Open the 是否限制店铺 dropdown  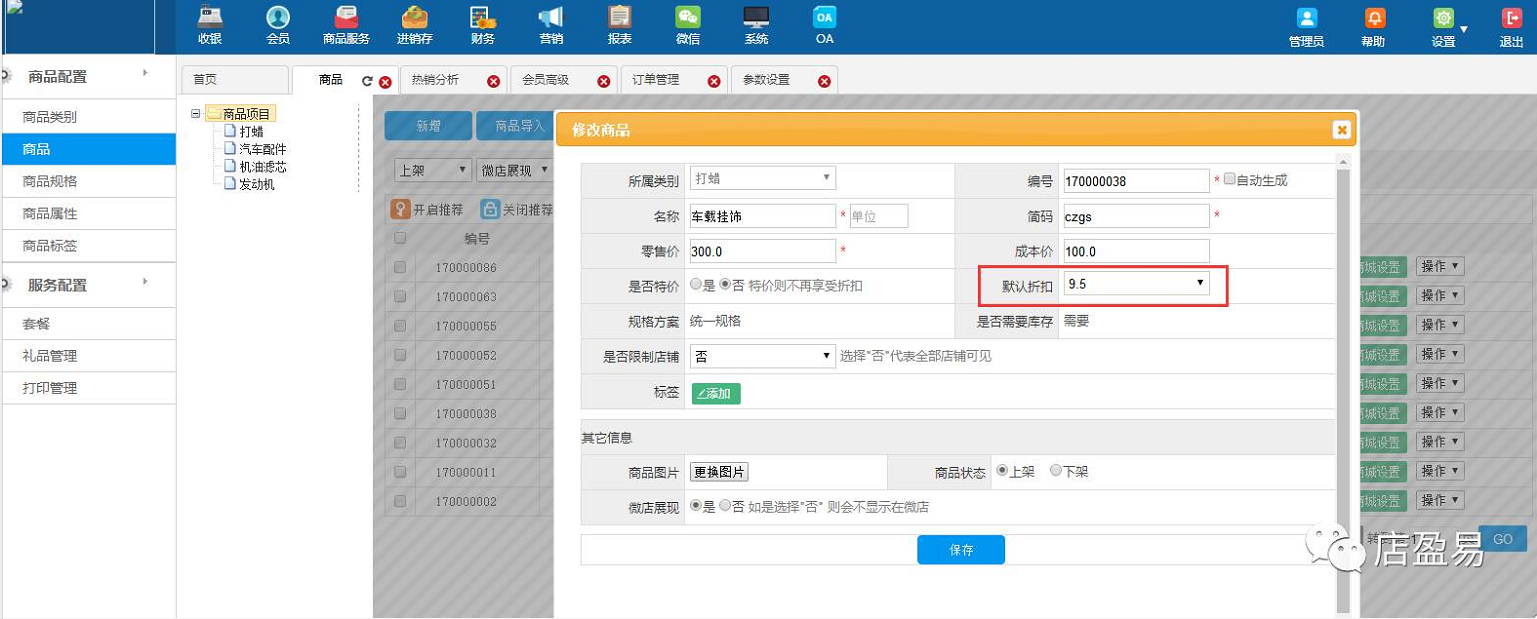pos(763,356)
